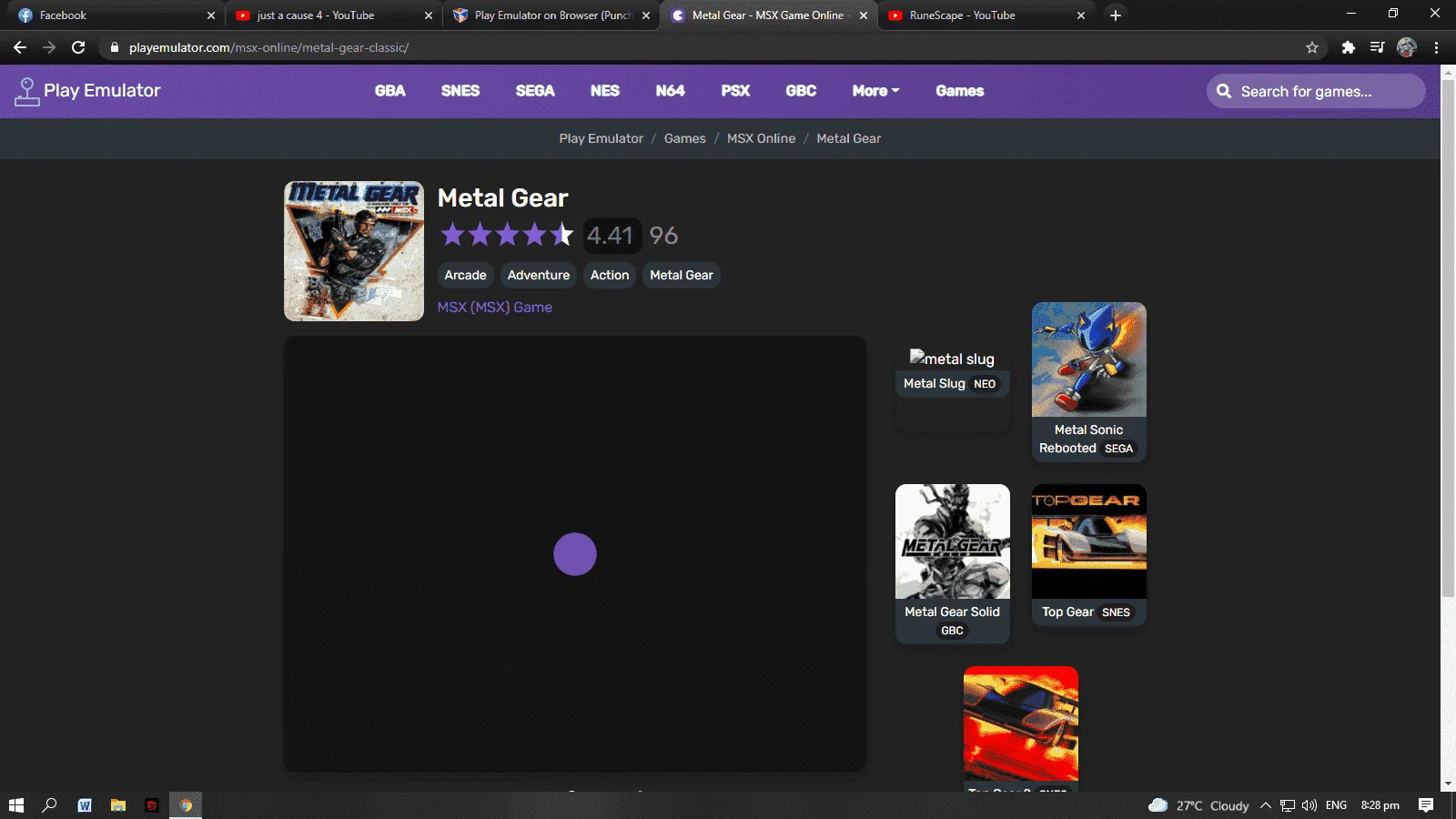Click the search magnifier icon in search box
1456x819 pixels.
coord(1224,91)
